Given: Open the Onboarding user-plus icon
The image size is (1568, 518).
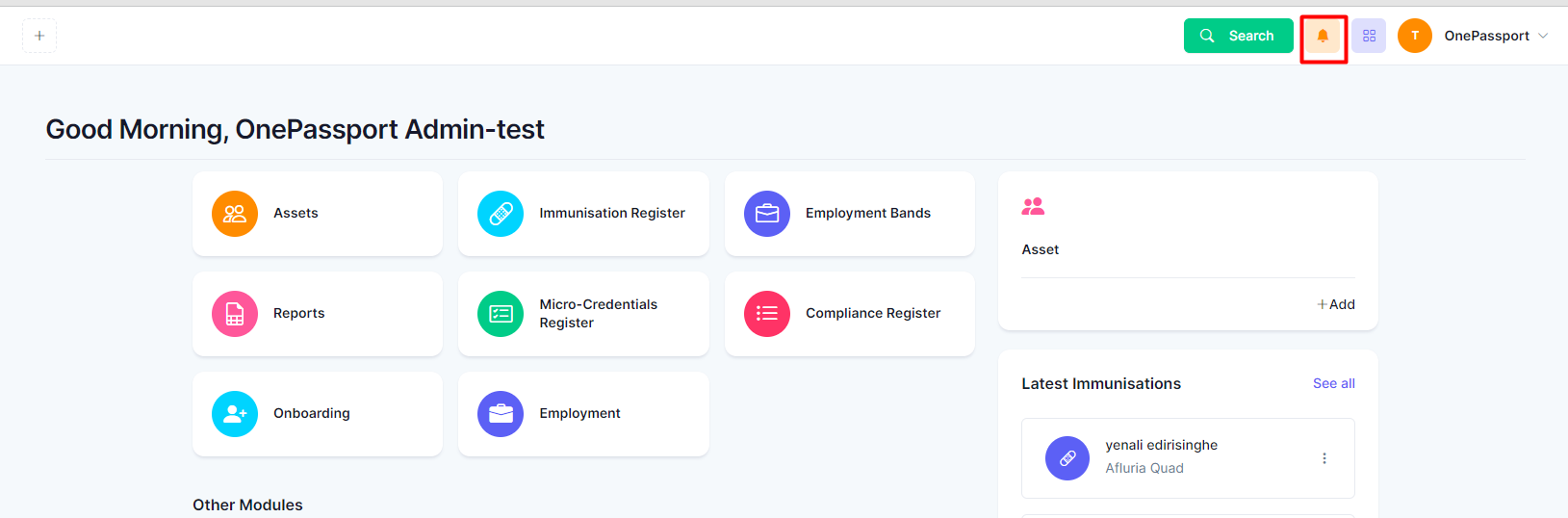Looking at the screenshot, I should [235, 414].
